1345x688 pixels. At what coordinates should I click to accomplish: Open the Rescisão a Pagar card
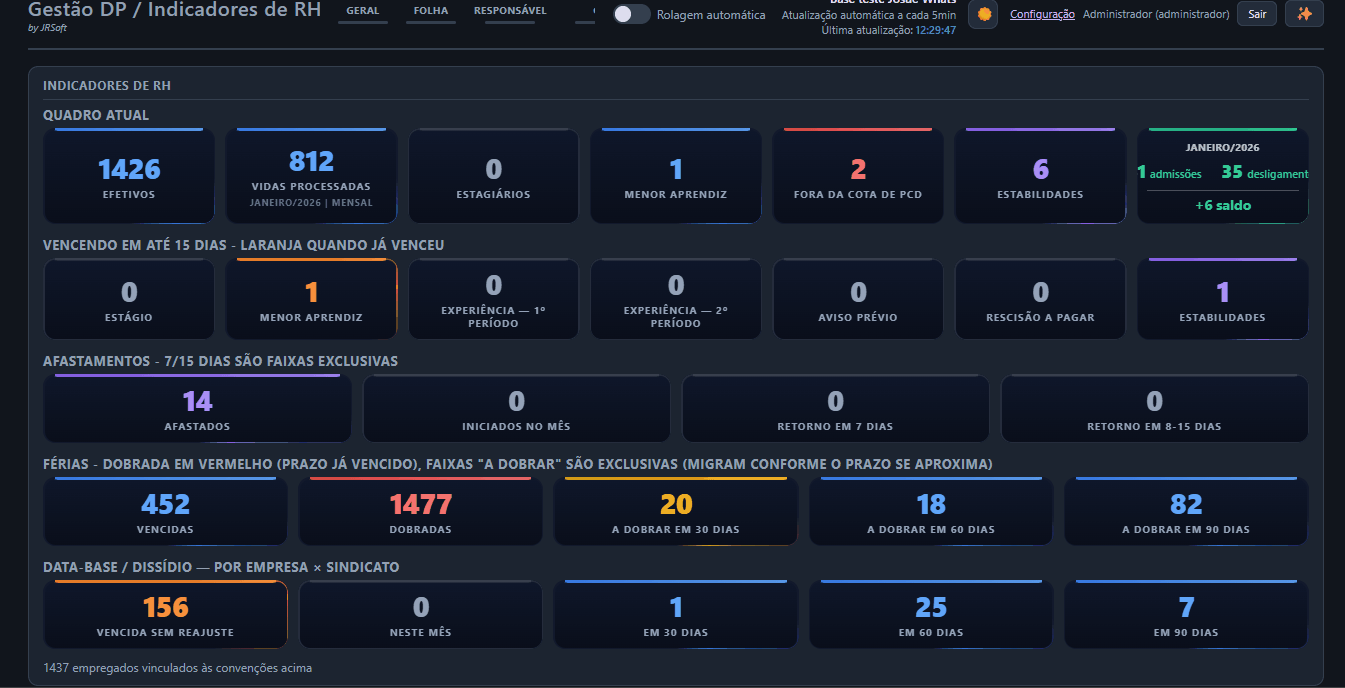(1040, 299)
